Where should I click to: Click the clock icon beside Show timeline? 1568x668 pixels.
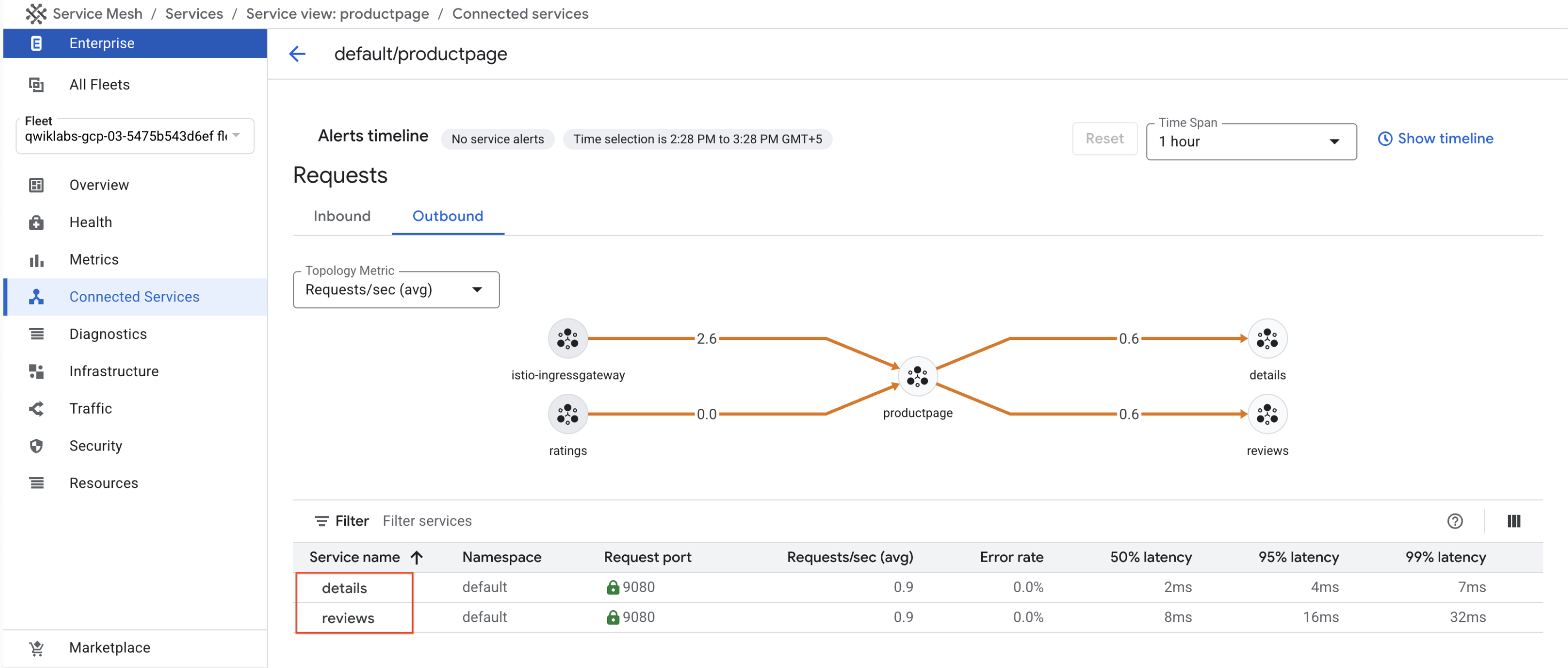[x=1385, y=139]
